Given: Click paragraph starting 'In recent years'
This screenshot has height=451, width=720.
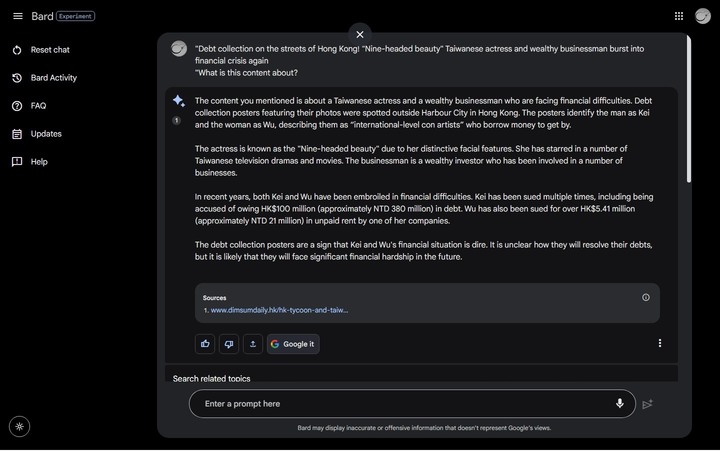Looking at the screenshot, I should click(424, 209).
